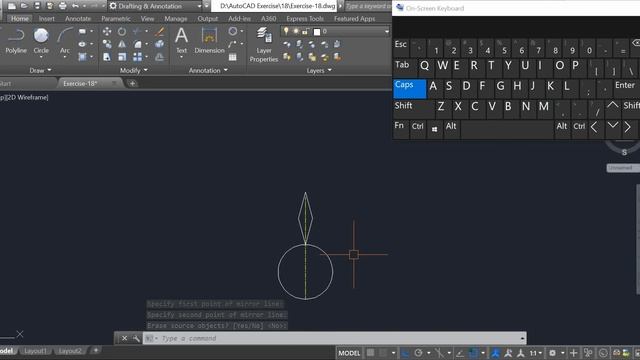Select the Arc drawing tool

[64, 41]
